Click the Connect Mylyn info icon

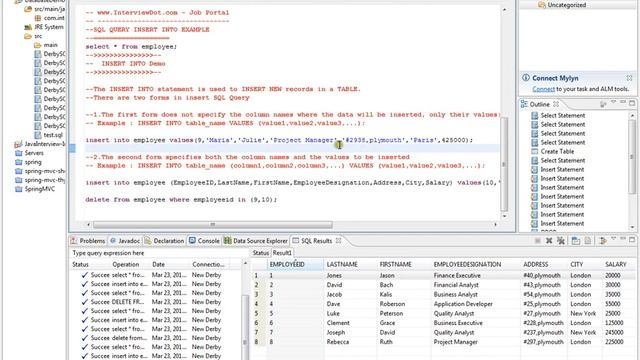[x=526, y=78]
